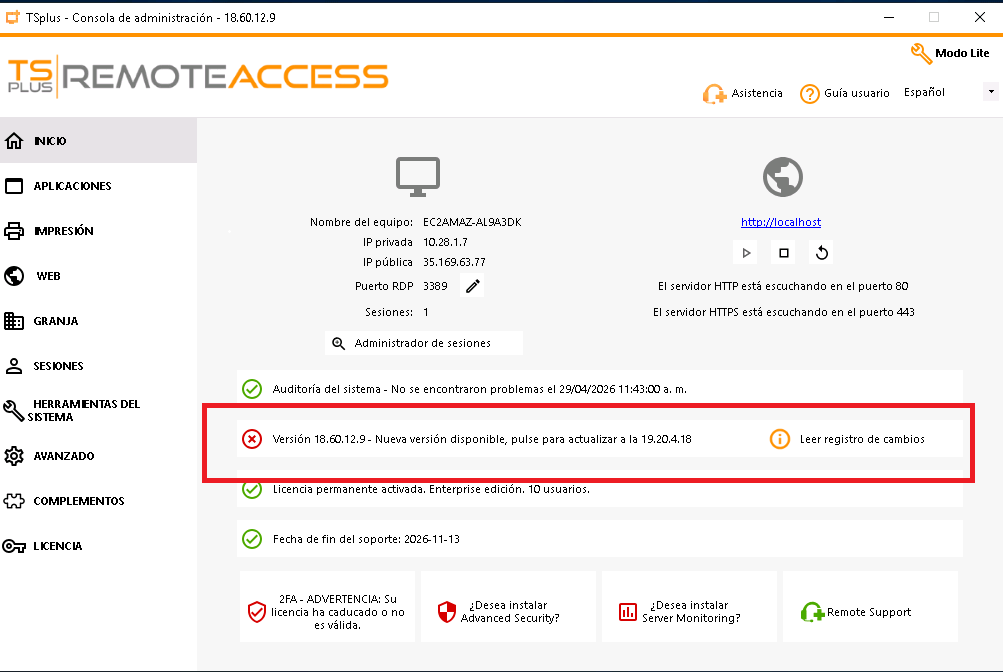Viewport: 1003px width, 672px height.
Task: Click the globe web server icon
Action: coord(783,177)
